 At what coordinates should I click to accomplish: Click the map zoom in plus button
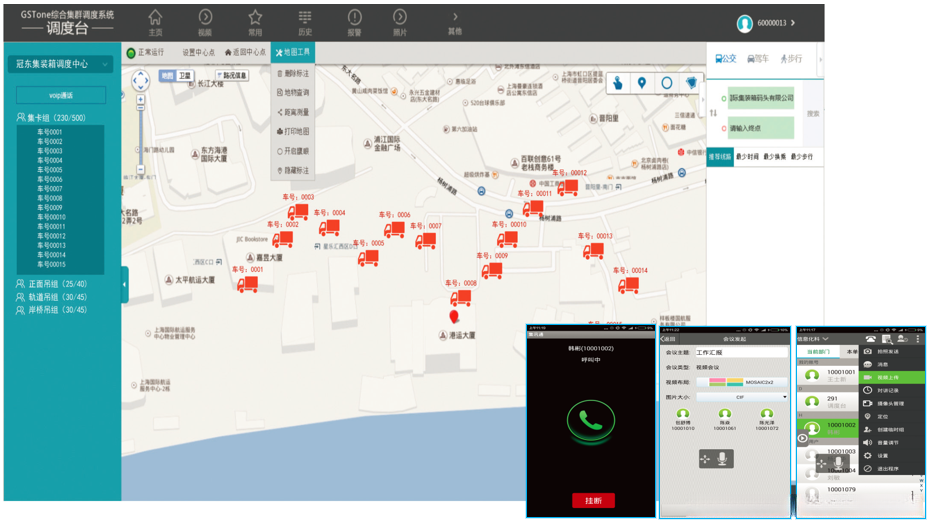click(141, 99)
